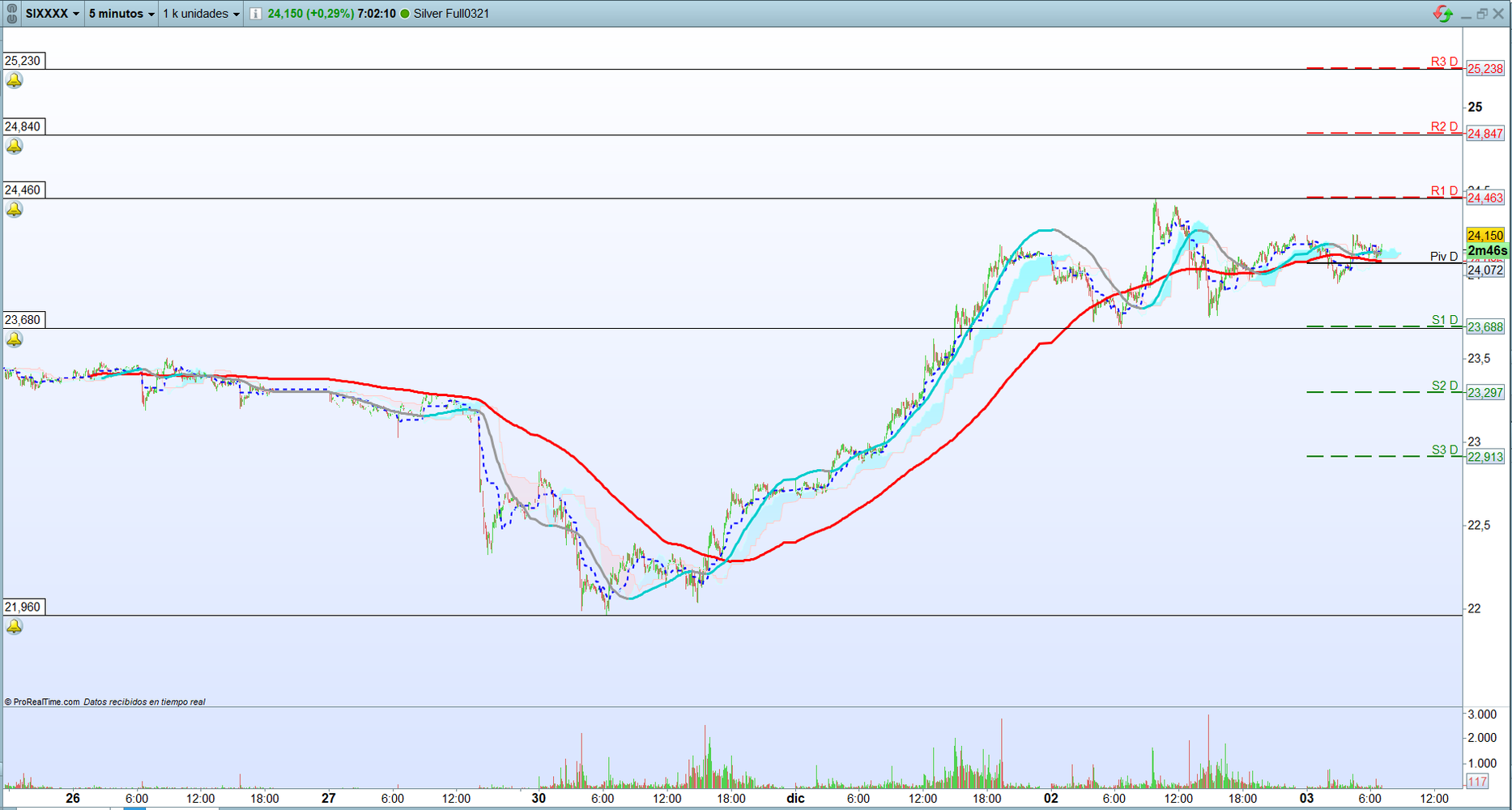This screenshot has width=1512, height=810.
Task: Click the S2 D pivot label
Action: 1445,386
